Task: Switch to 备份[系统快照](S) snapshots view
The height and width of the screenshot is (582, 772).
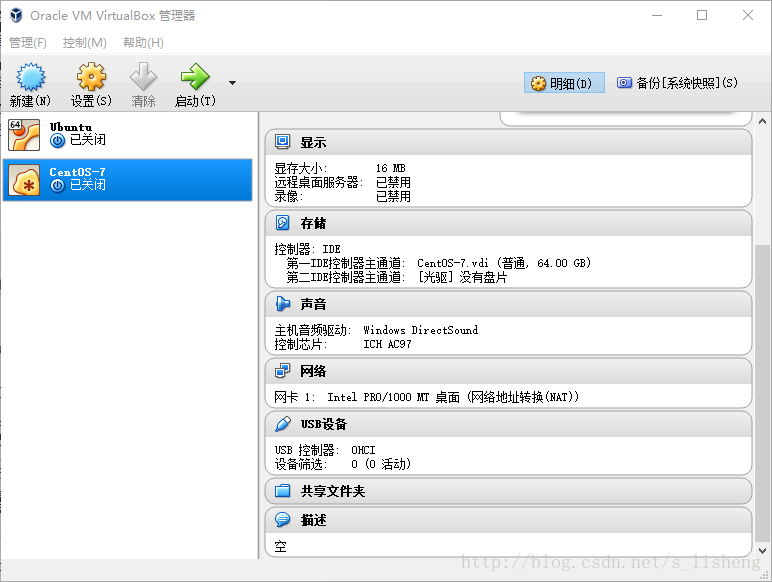Action: [x=677, y=83]
